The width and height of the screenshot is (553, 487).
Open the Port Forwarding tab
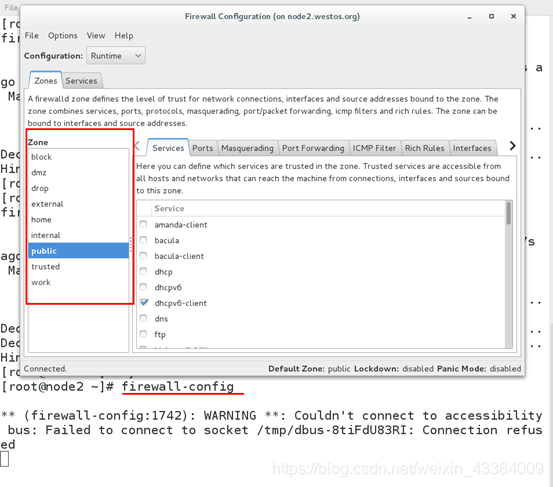point(313,148)
